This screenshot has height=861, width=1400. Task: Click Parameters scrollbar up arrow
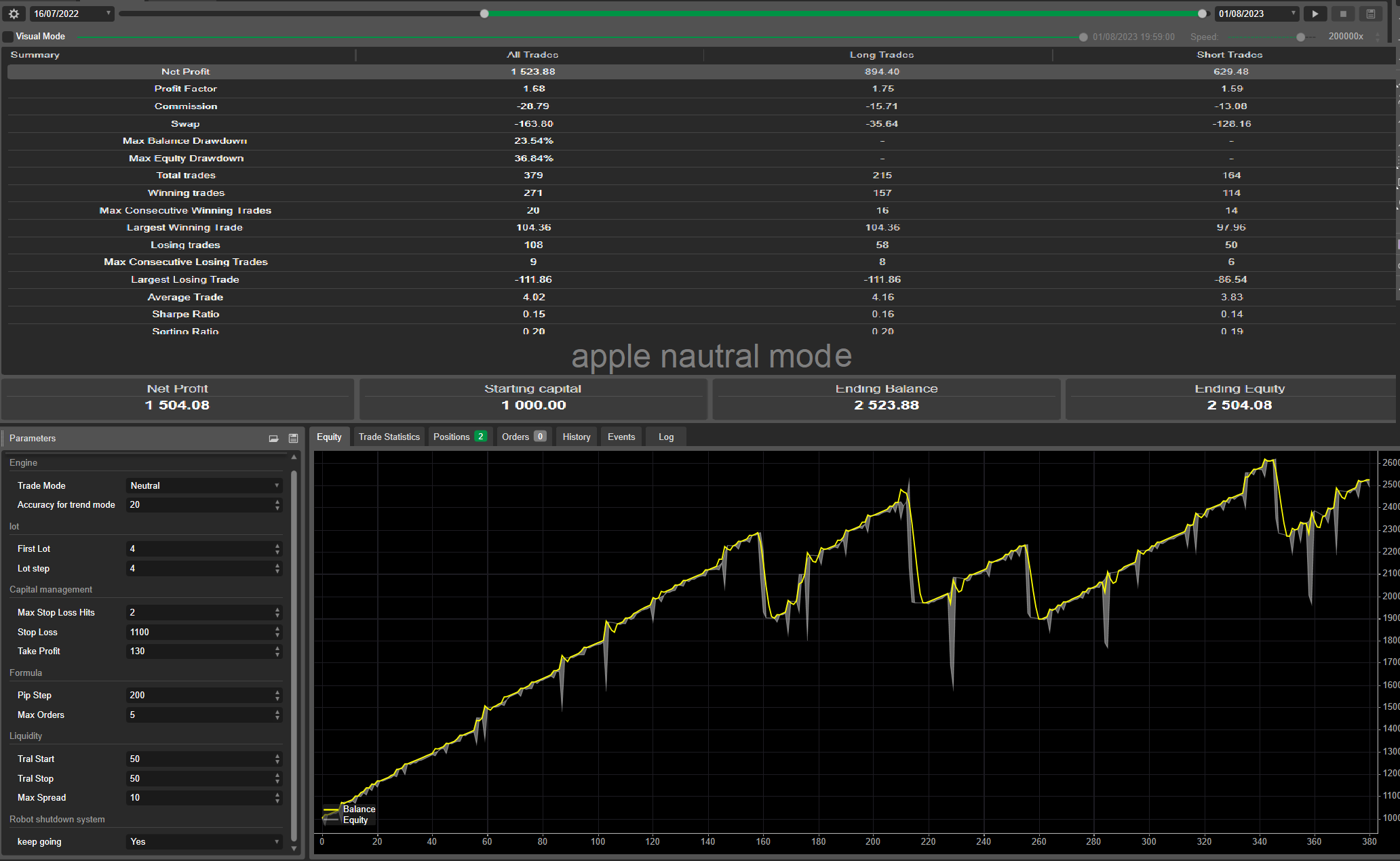tap(294, 458)
